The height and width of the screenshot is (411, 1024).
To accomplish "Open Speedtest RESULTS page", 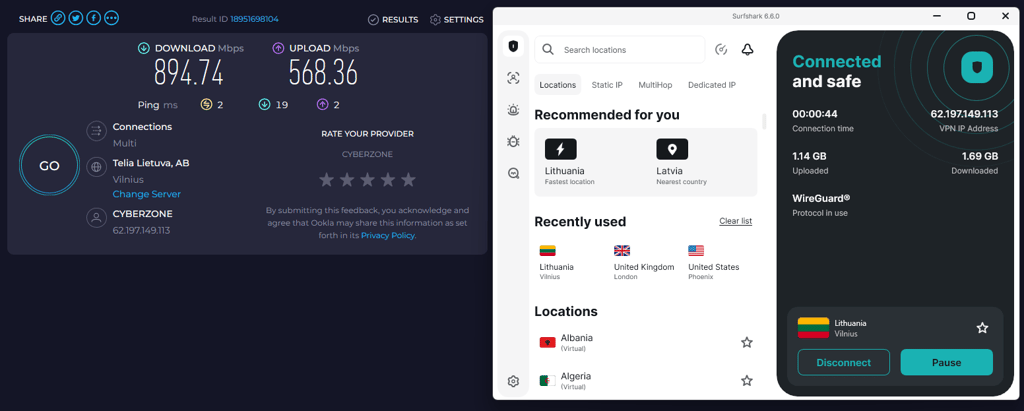I will pyautogui.click(x=393, y=20).
